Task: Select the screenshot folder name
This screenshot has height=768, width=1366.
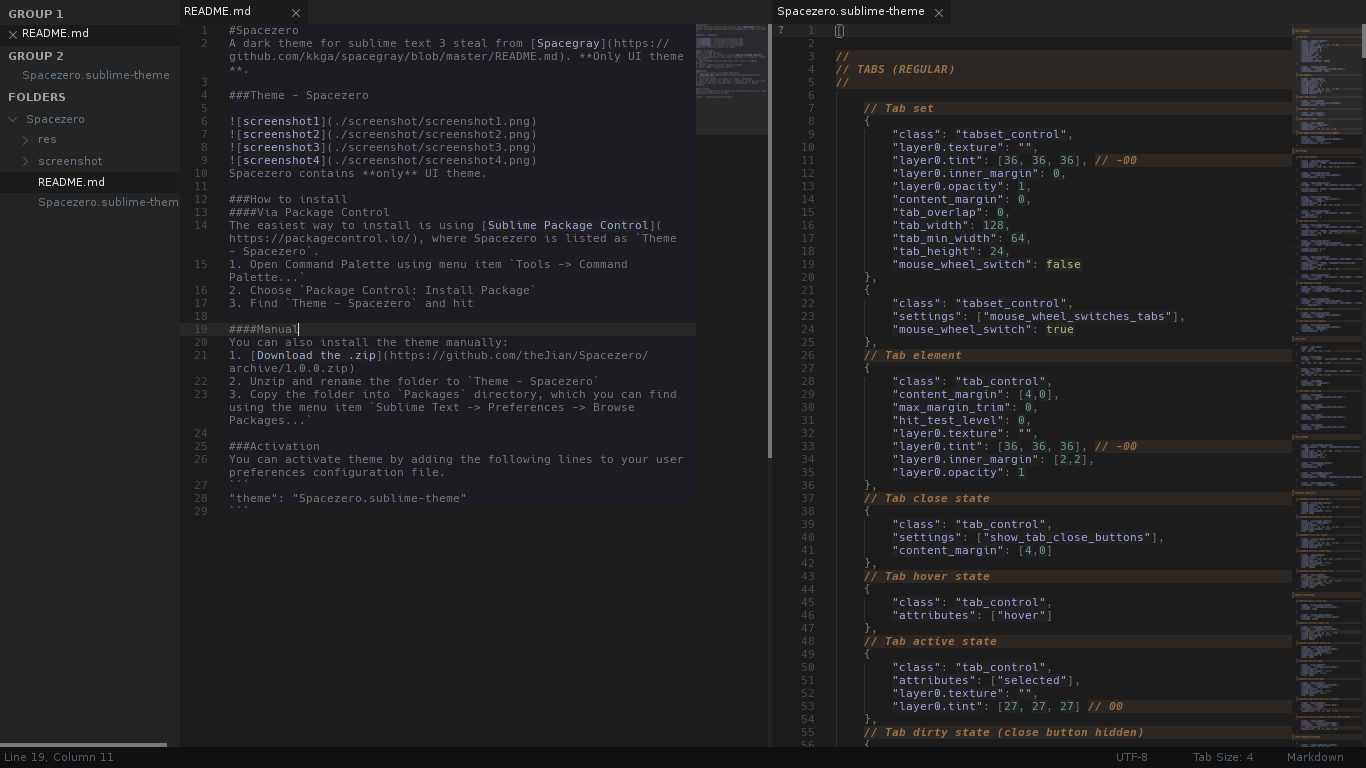Action: pyautogui.click(x=70, y=161)
